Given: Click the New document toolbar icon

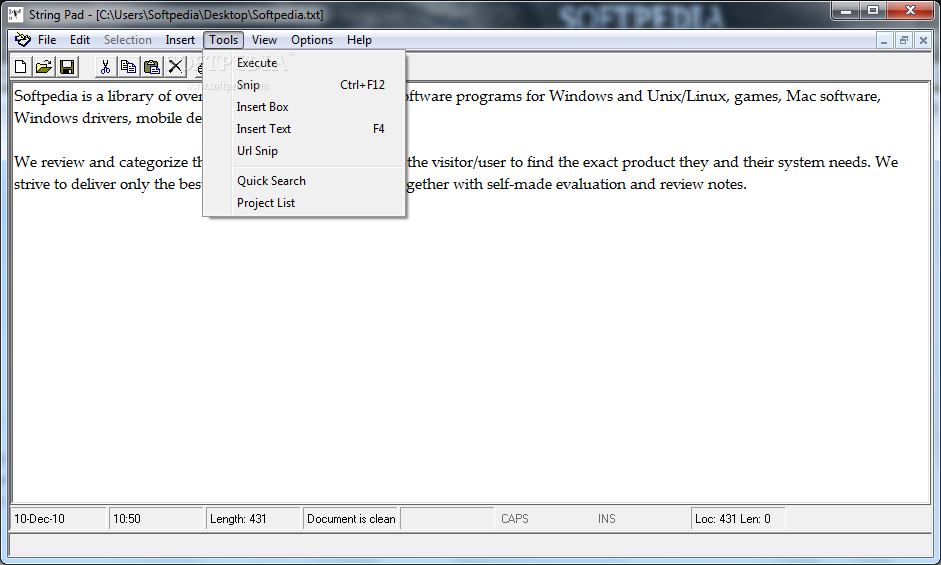Looking at the screenshot, I should (21, 67).
